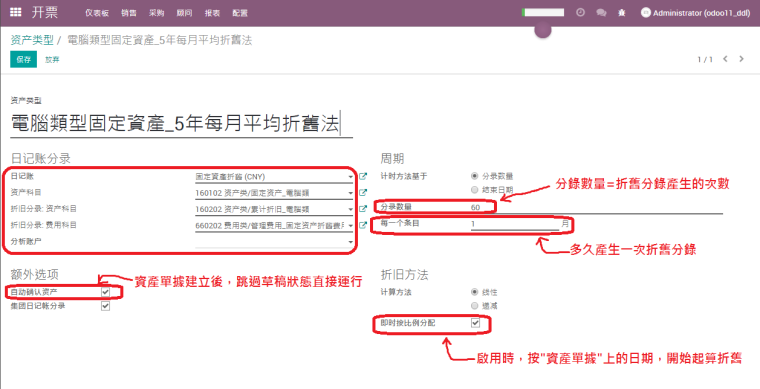Toggle 自动确认资产 checkbox
Screen dimensions: 760x389
pyautogui.click(x=105, y=292)
